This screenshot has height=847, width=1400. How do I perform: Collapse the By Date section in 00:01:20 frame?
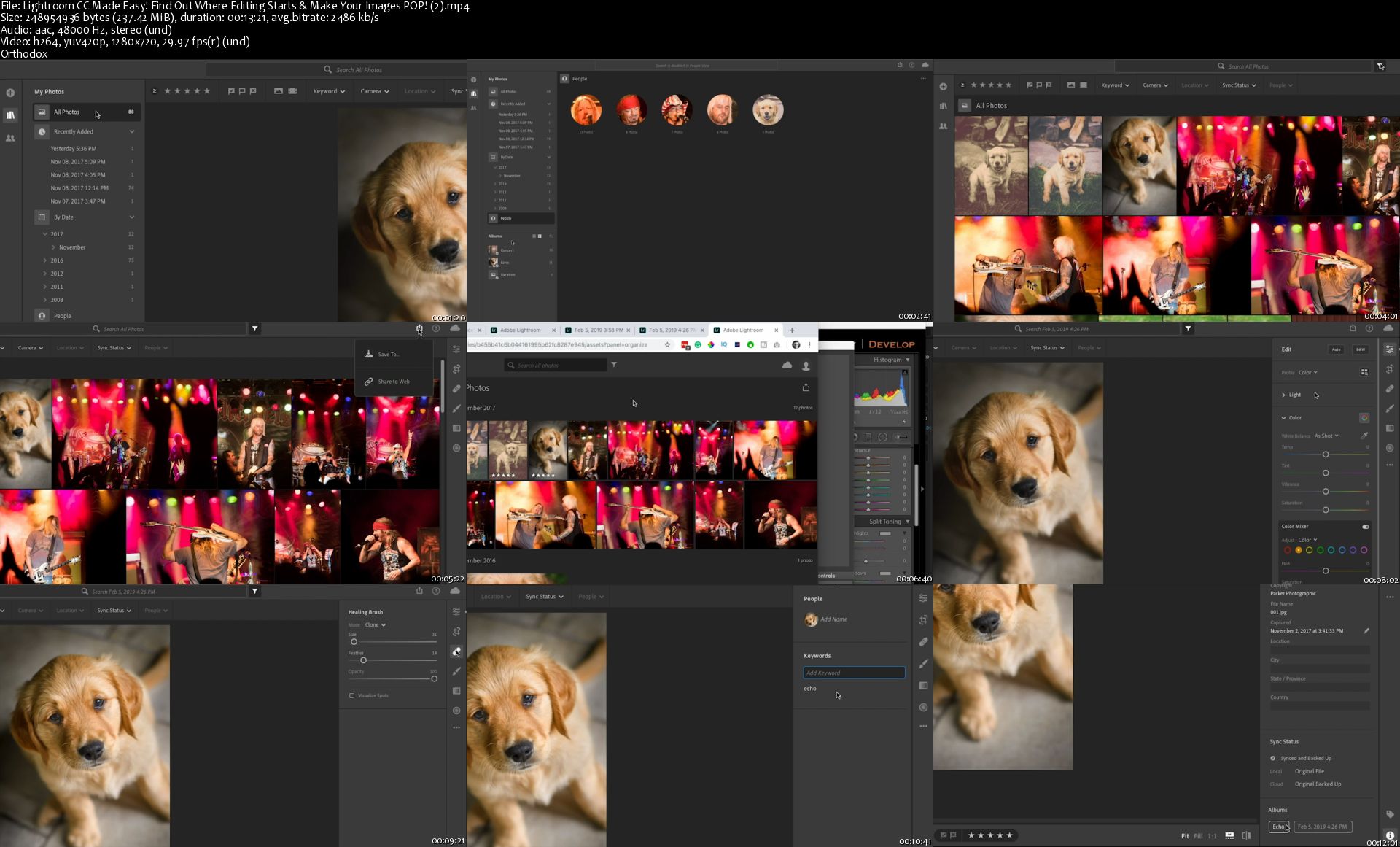[132, 217]
